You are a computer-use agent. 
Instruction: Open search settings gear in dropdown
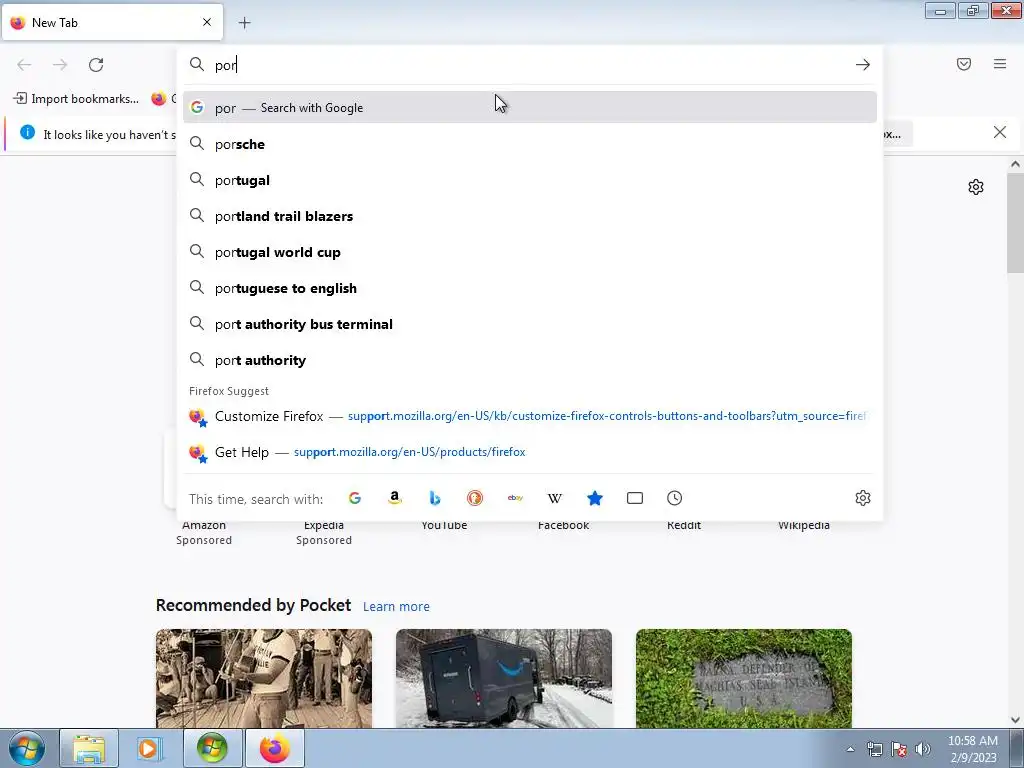click(863, 498)
